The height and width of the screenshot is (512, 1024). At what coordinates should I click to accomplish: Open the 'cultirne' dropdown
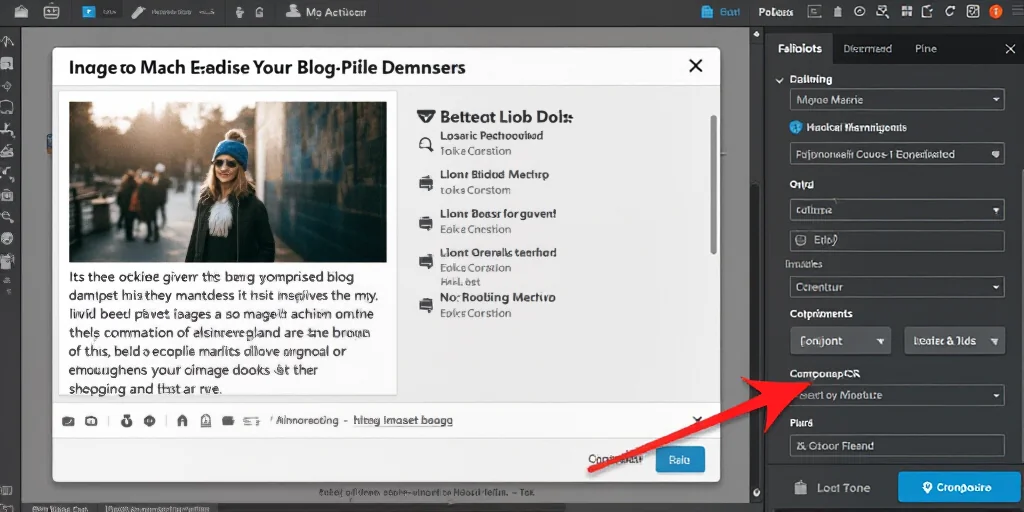(x=897, y=210)
